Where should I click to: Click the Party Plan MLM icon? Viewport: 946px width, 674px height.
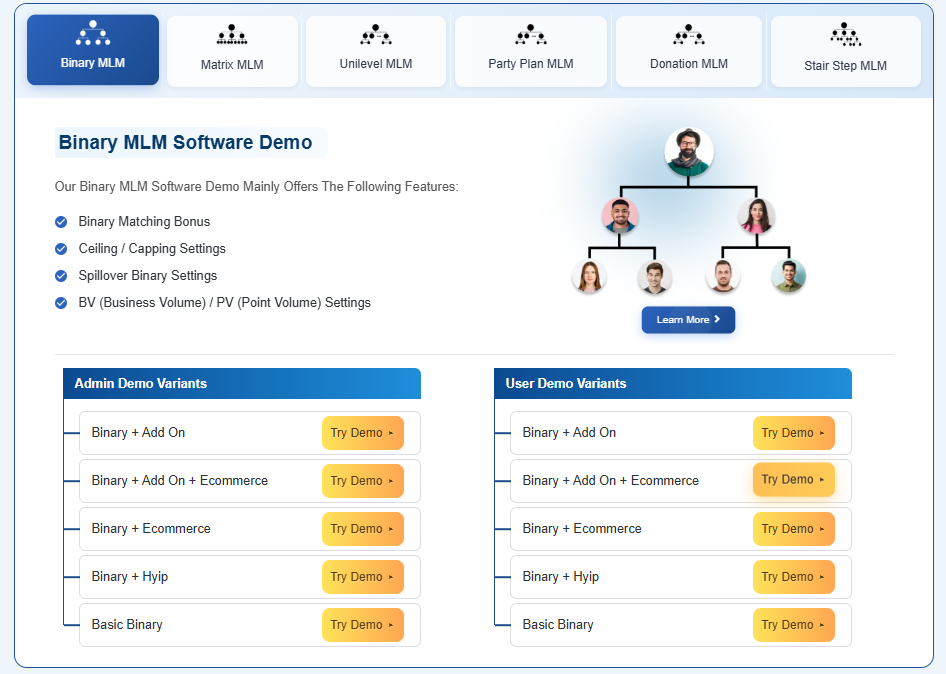530,36
